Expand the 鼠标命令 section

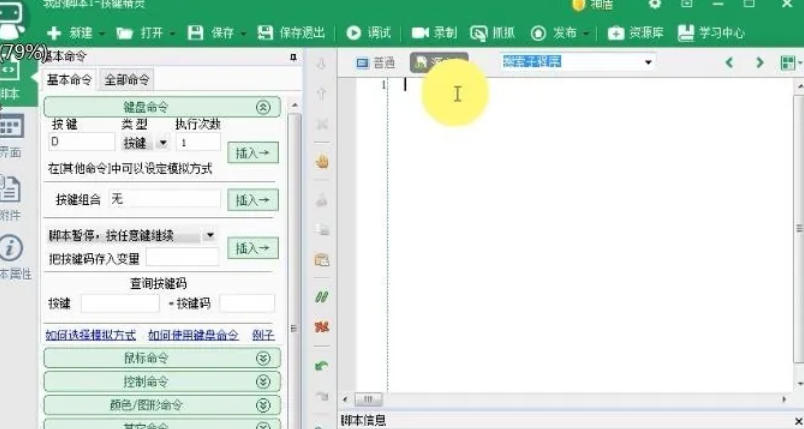[x=263, y=358]
